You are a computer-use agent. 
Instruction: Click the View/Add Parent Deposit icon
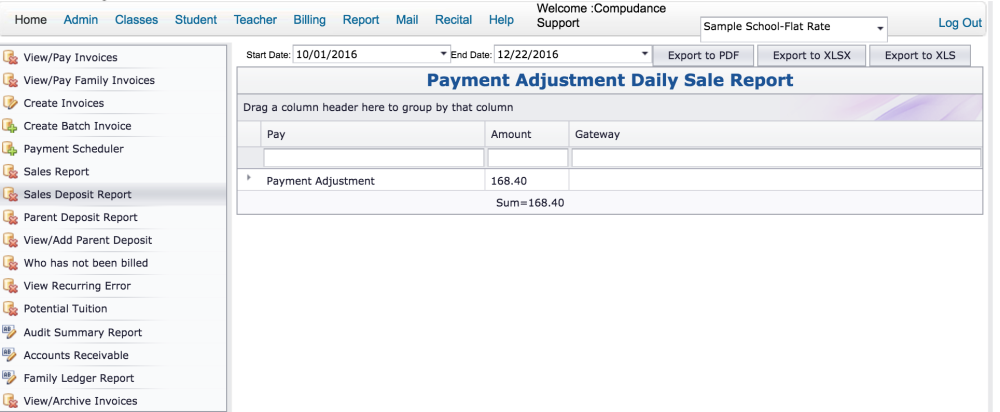[10, 240]
